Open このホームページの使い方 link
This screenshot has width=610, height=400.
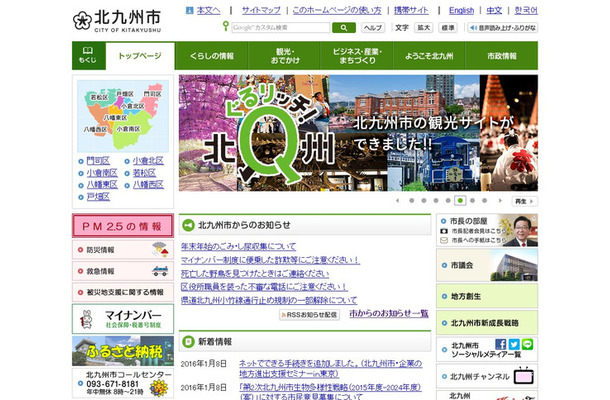coord(337,11)
